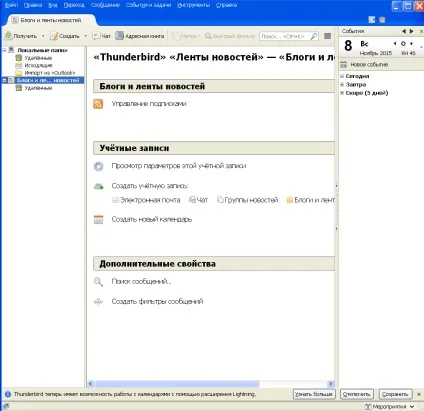Click the gear icon for account settings
The height and width of the screenshot is (411, 424).
coord(98,166)
